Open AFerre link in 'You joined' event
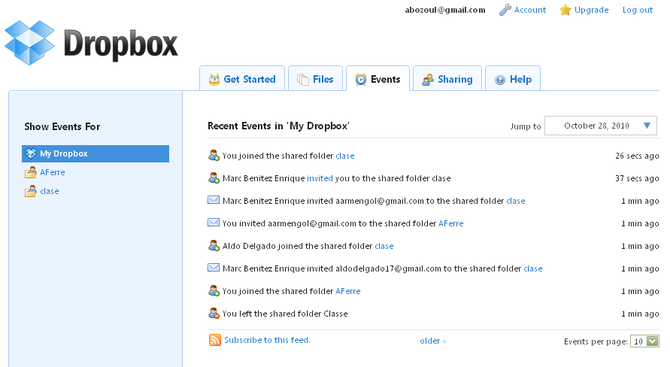This screenshot has width=670, height=367. pos(348,291)
